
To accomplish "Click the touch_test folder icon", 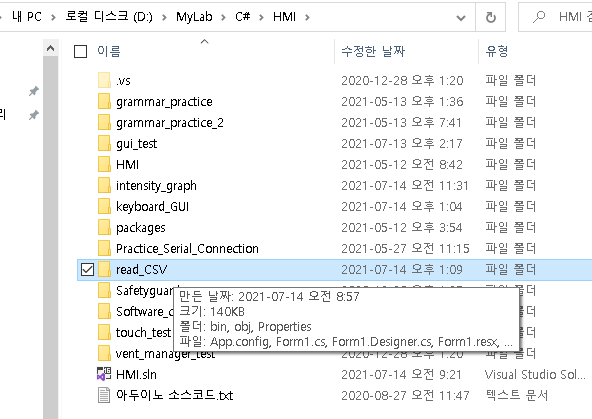I will coord(104,333).
